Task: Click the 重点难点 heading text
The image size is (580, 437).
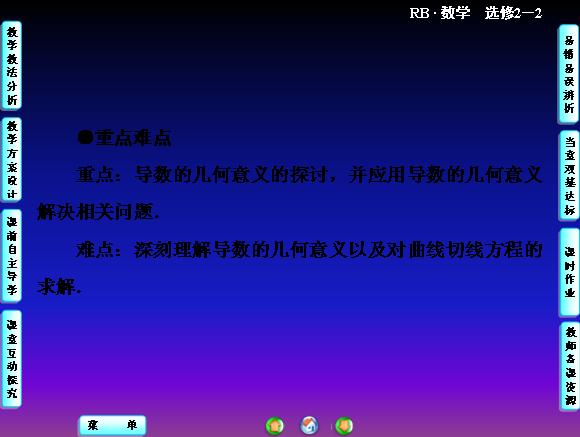Action: pyautogui.click(x=133, y=138)
